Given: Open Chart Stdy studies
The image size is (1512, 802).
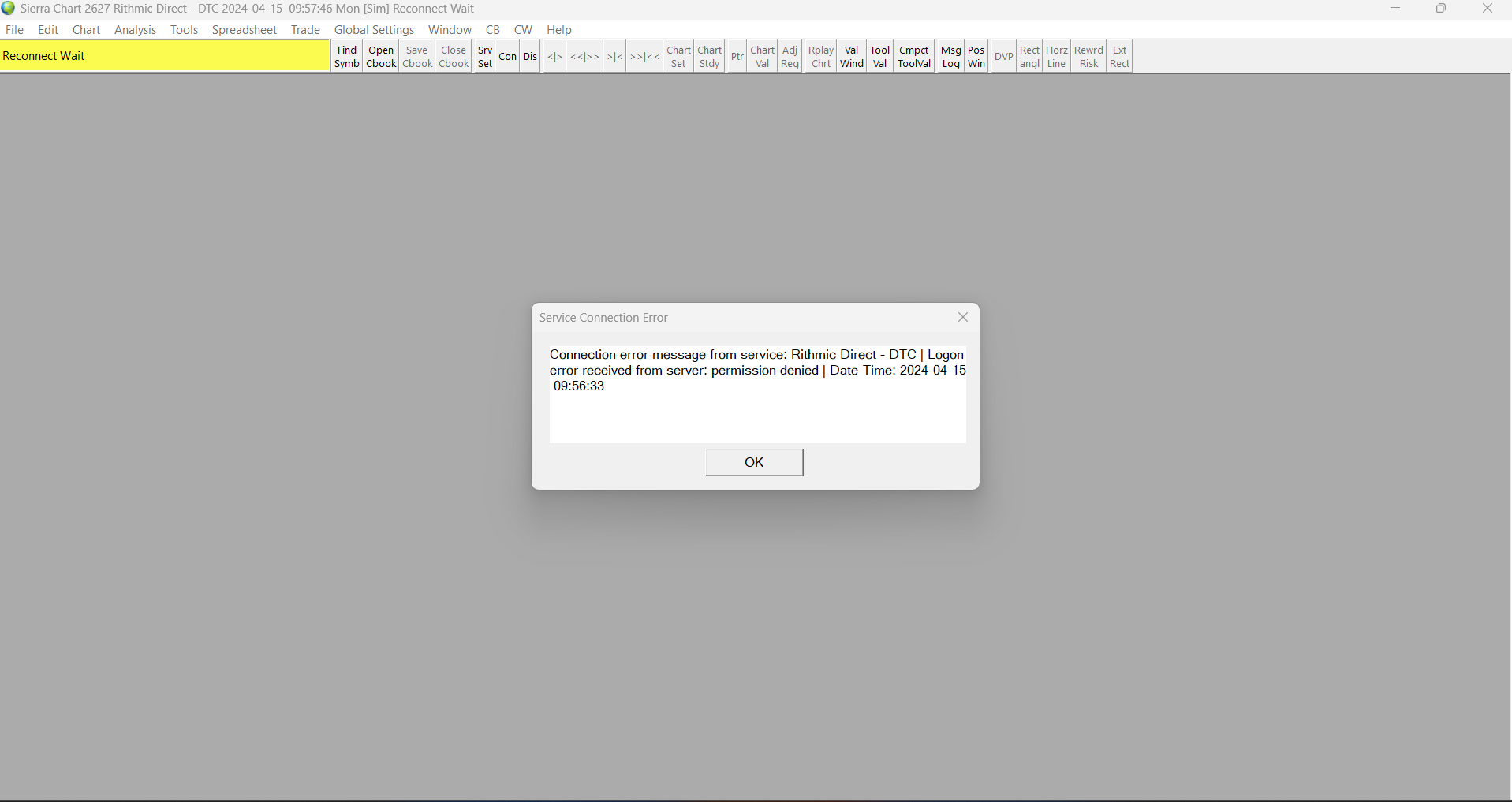Looking at the screenshot, I should 710,57.
